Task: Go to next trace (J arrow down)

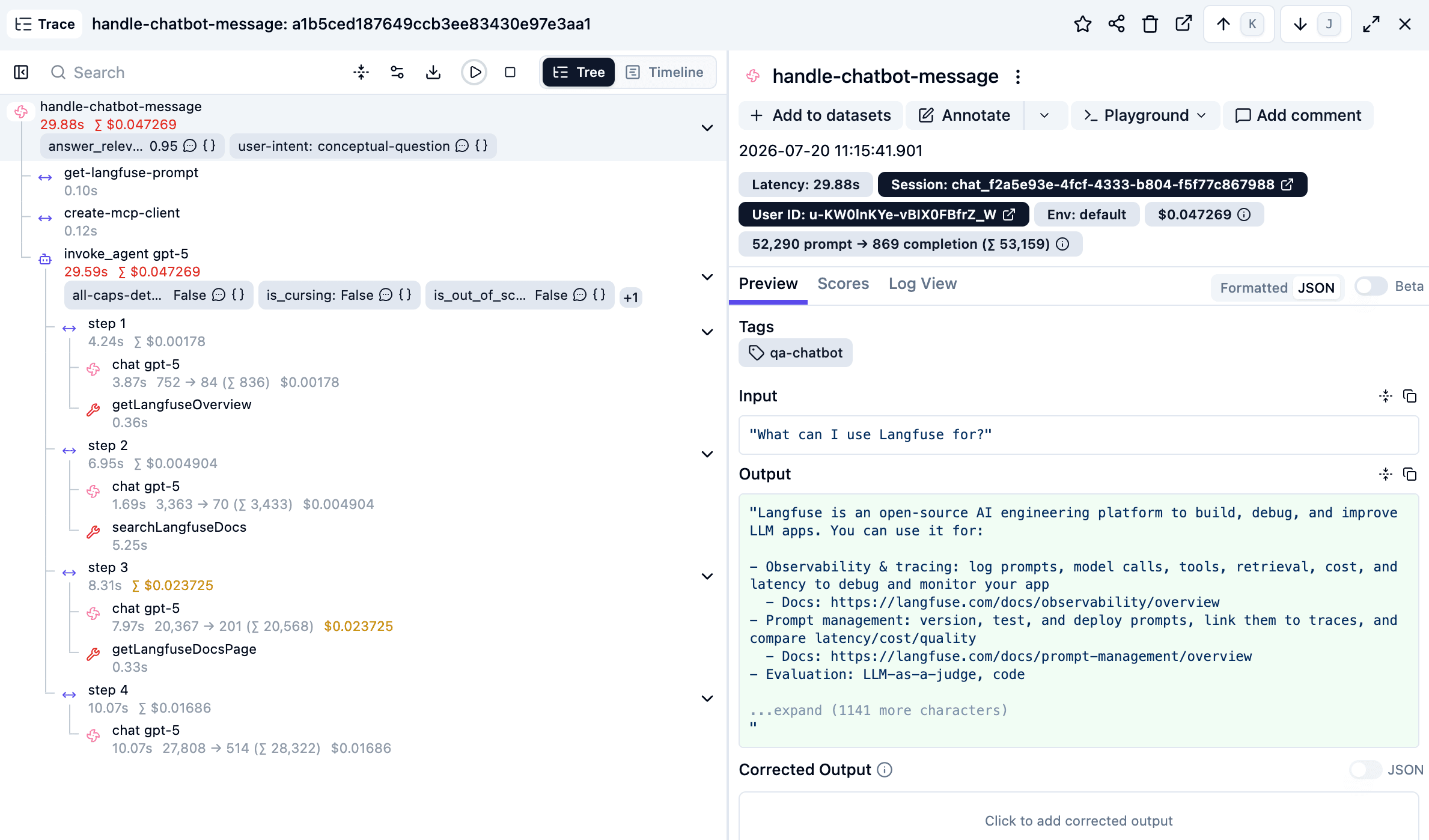Action: point(1315,24)
